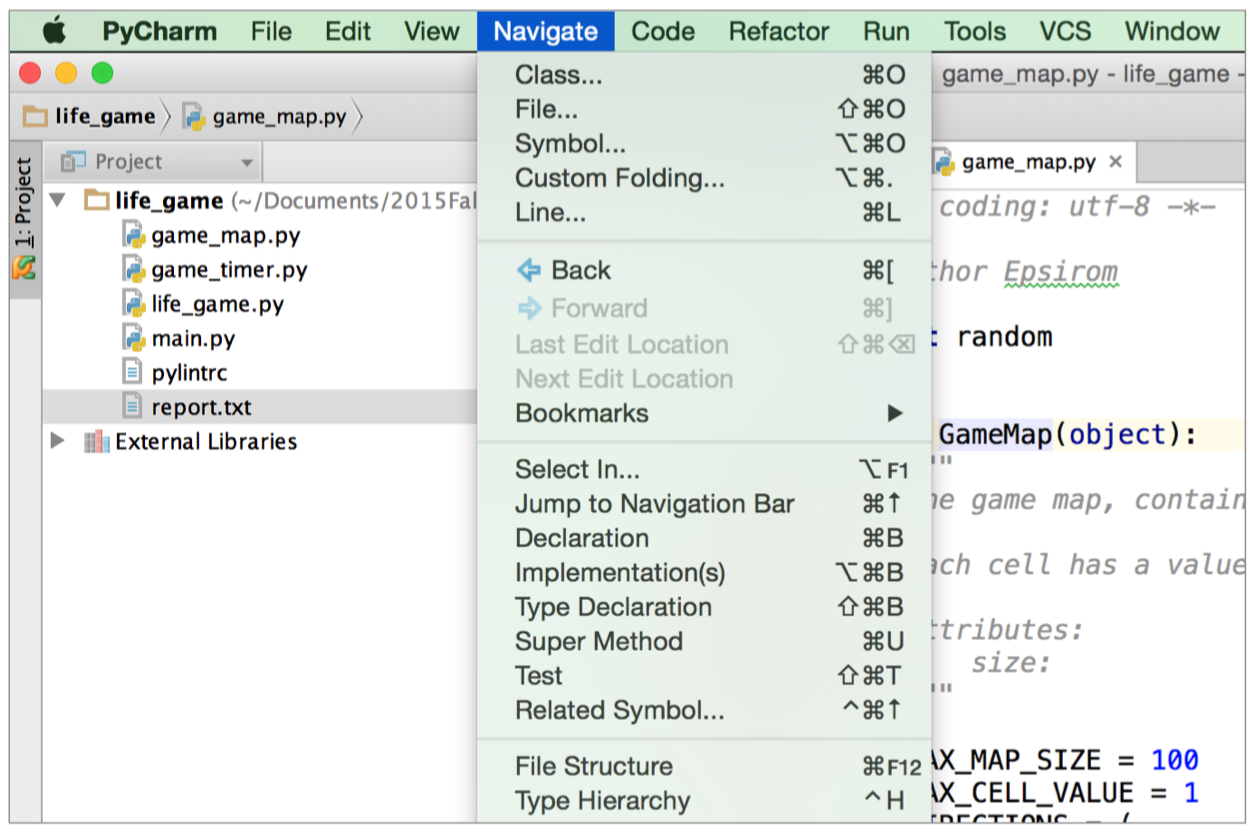The image size is (1258, 834).
Task: Choose Related Symbol... menu item
Action: 704,710
